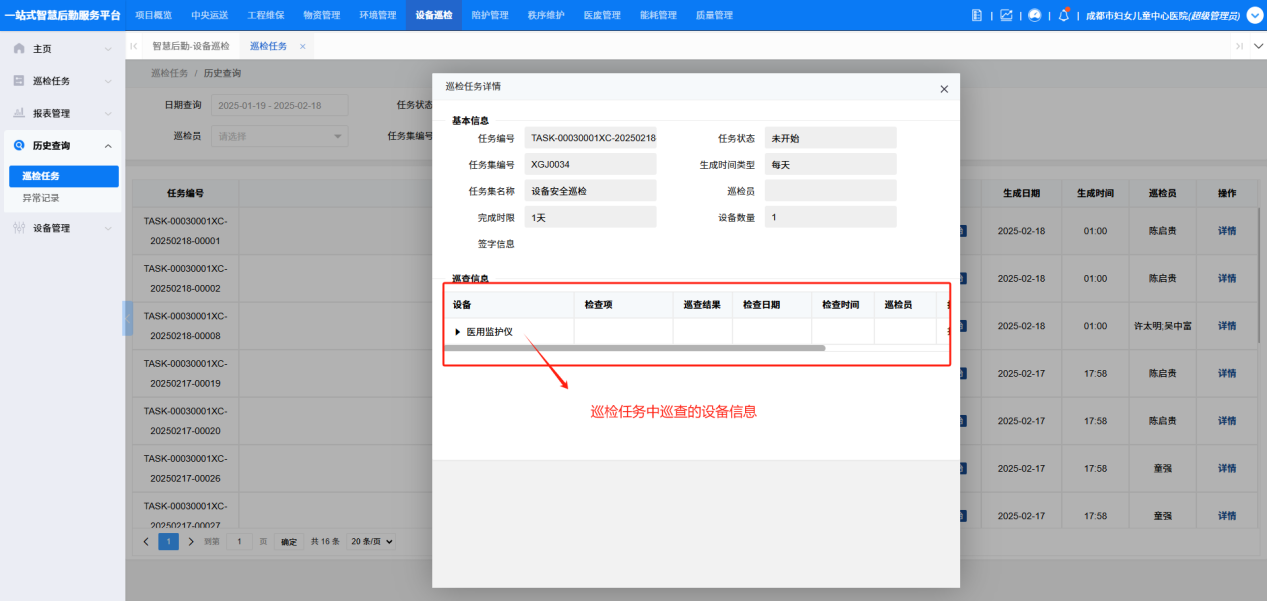1267x601 pixels.
Task: Expand the user account round arrow button
Action: (1255, 15)
